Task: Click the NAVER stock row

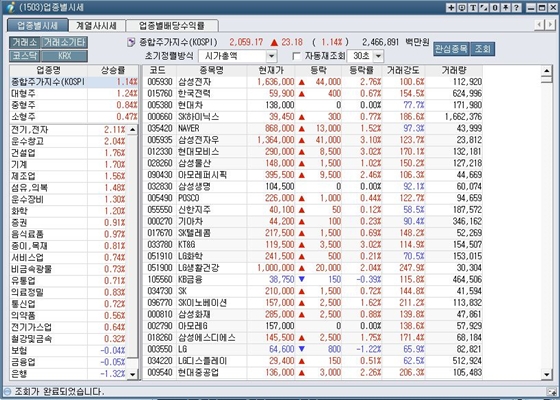Action: pyautogui.click(x=313, y=128)
